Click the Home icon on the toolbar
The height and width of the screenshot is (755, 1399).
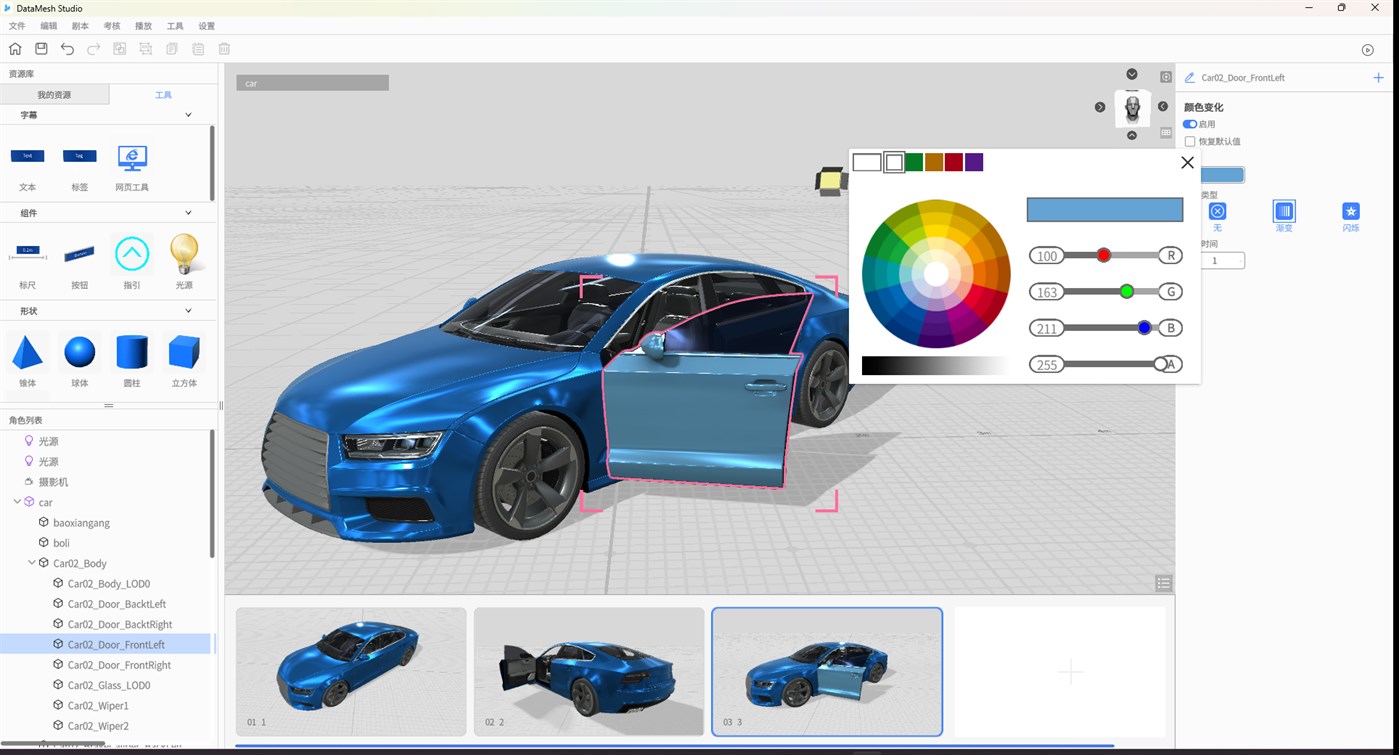[x=16, y=49]
